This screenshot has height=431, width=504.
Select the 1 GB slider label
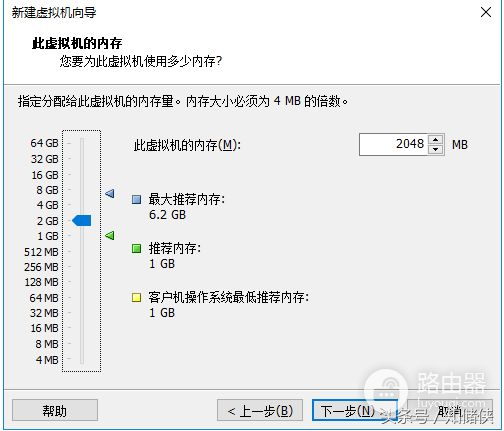coord(48,236)
